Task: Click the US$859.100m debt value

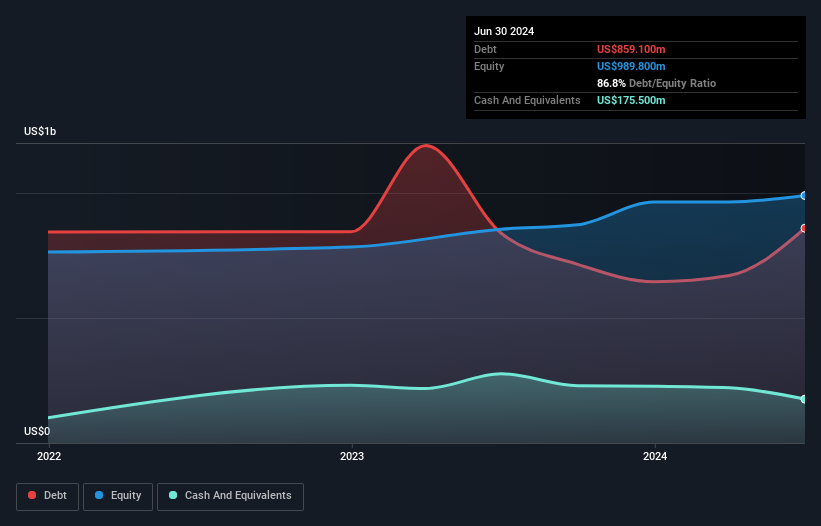Action: [631, 49]
